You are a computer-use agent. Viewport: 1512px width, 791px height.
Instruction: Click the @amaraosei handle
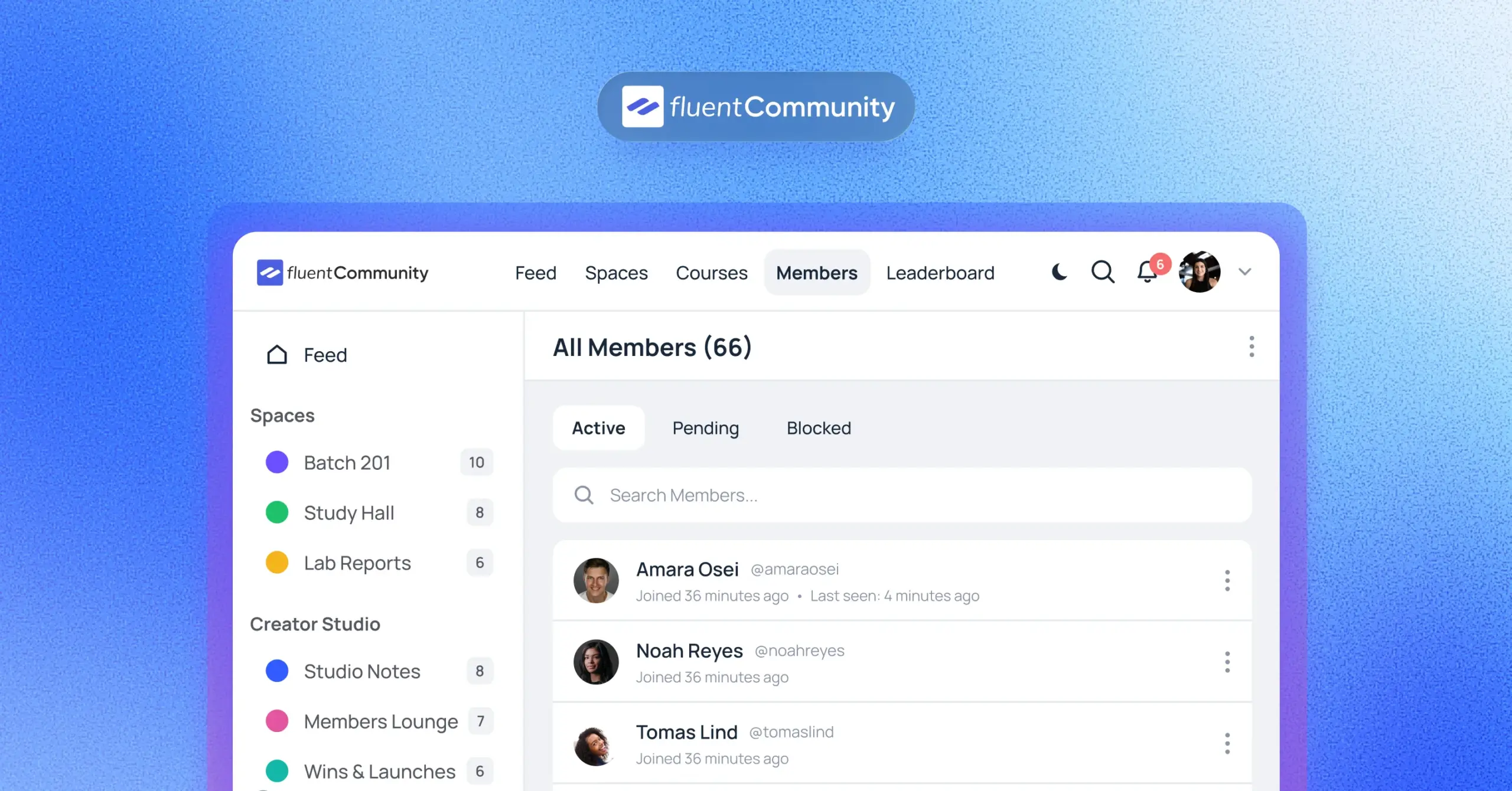(794, 569)
